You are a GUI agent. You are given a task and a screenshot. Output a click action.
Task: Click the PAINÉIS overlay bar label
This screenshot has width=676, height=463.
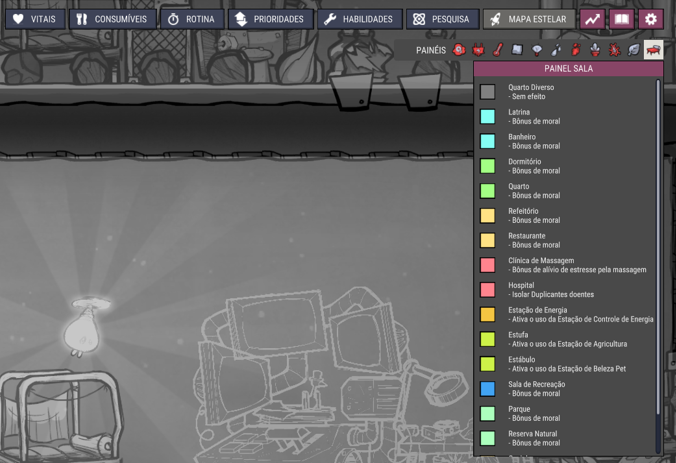431,50
